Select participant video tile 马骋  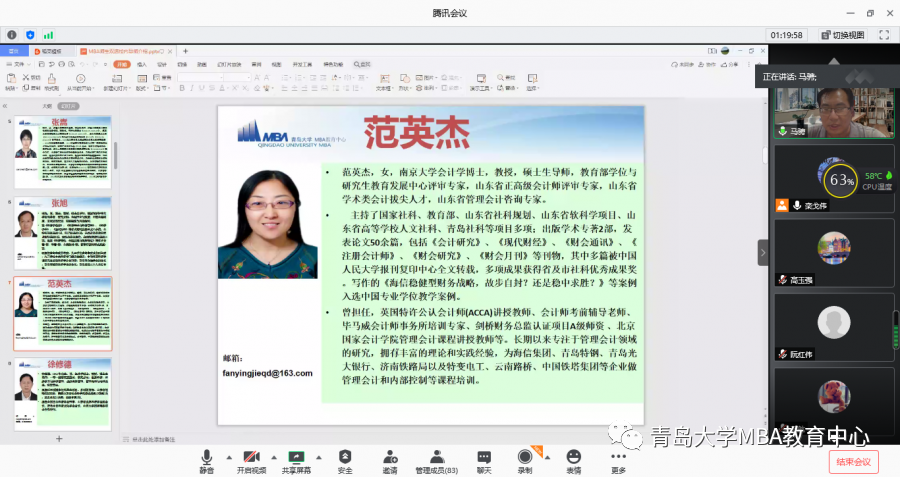pos(834,113)
